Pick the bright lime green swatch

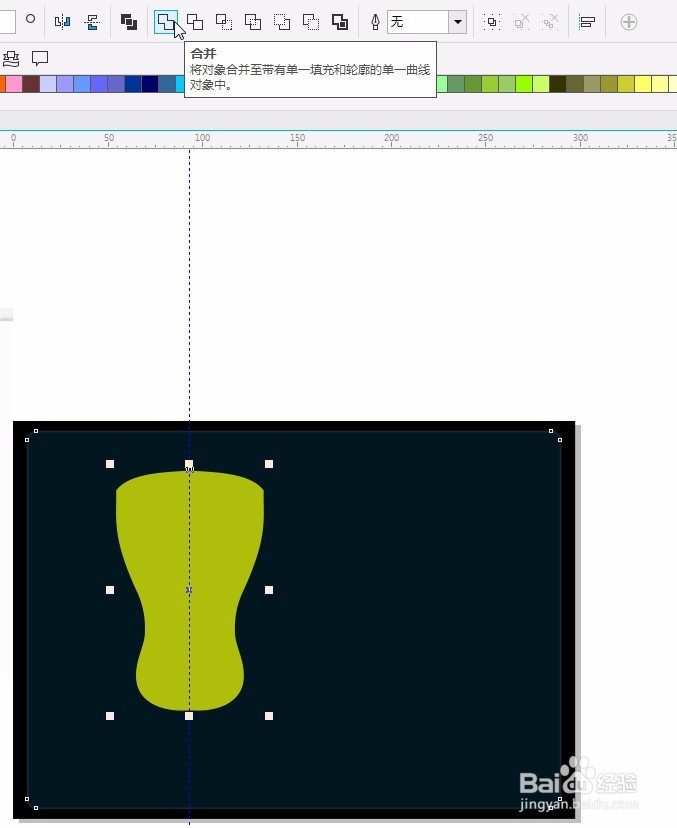coord(524,84)
